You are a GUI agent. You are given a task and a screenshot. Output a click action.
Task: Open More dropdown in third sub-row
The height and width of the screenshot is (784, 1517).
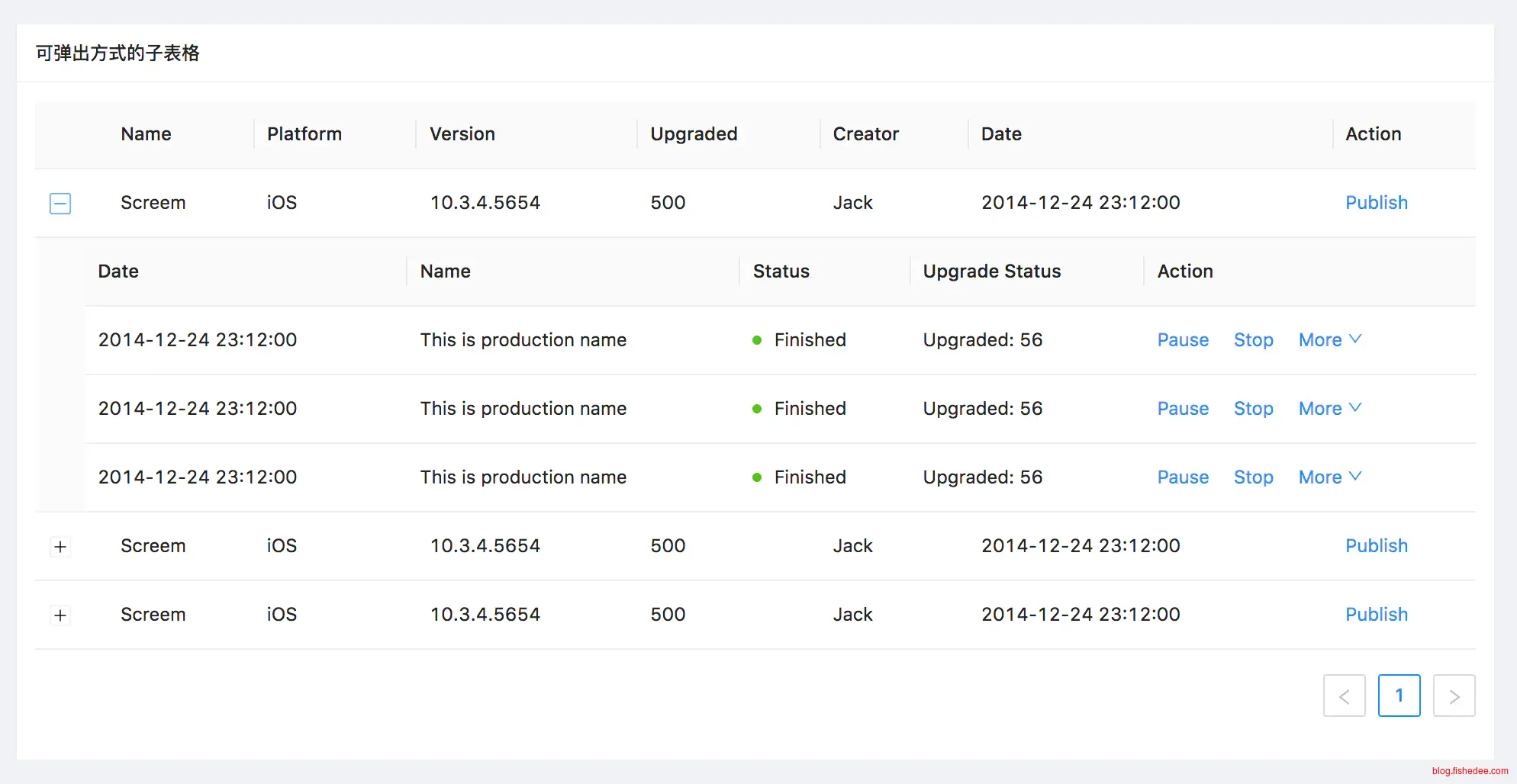pos(1329,477)
